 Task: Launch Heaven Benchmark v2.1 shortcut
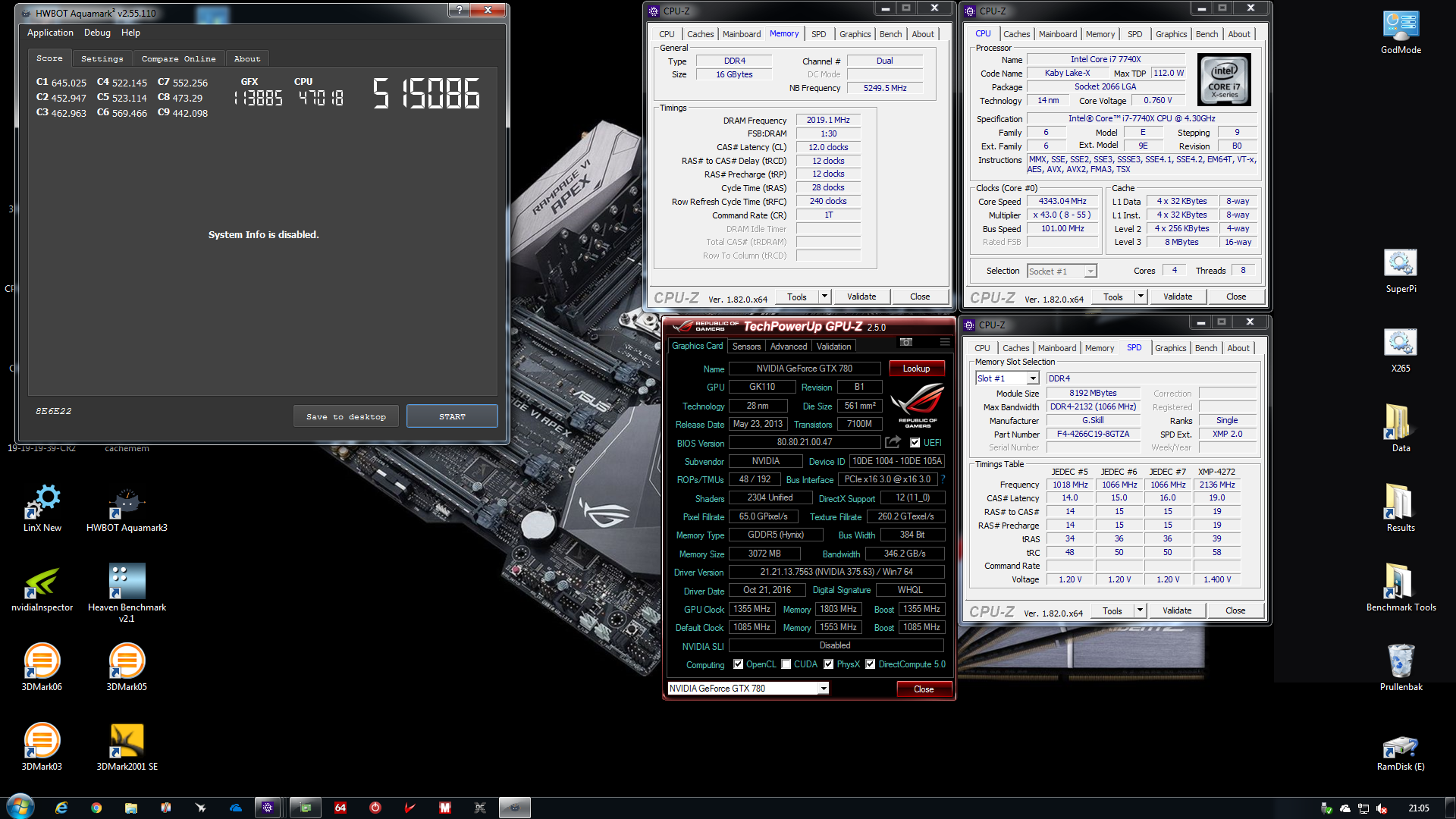[127, 593]
